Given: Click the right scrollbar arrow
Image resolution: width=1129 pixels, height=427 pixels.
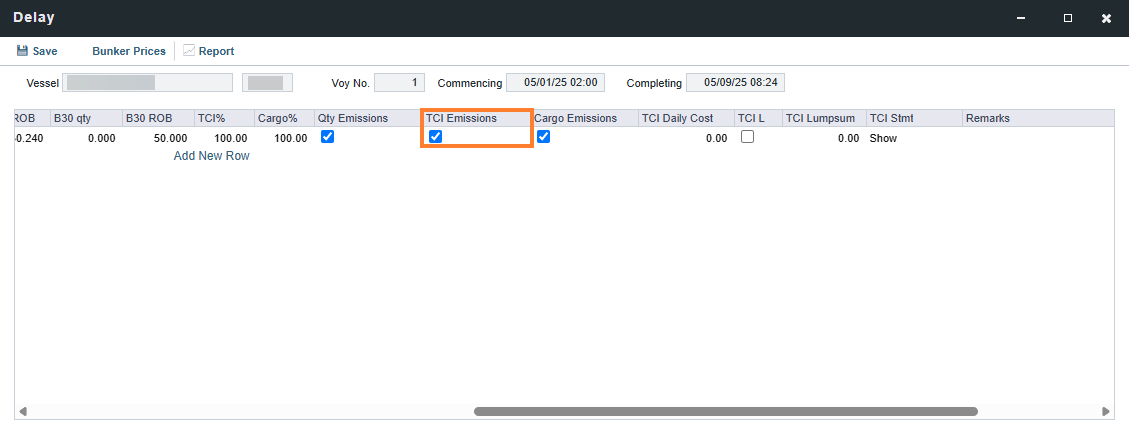Looking at the screenshot, I should click(x=1106, y=412).
